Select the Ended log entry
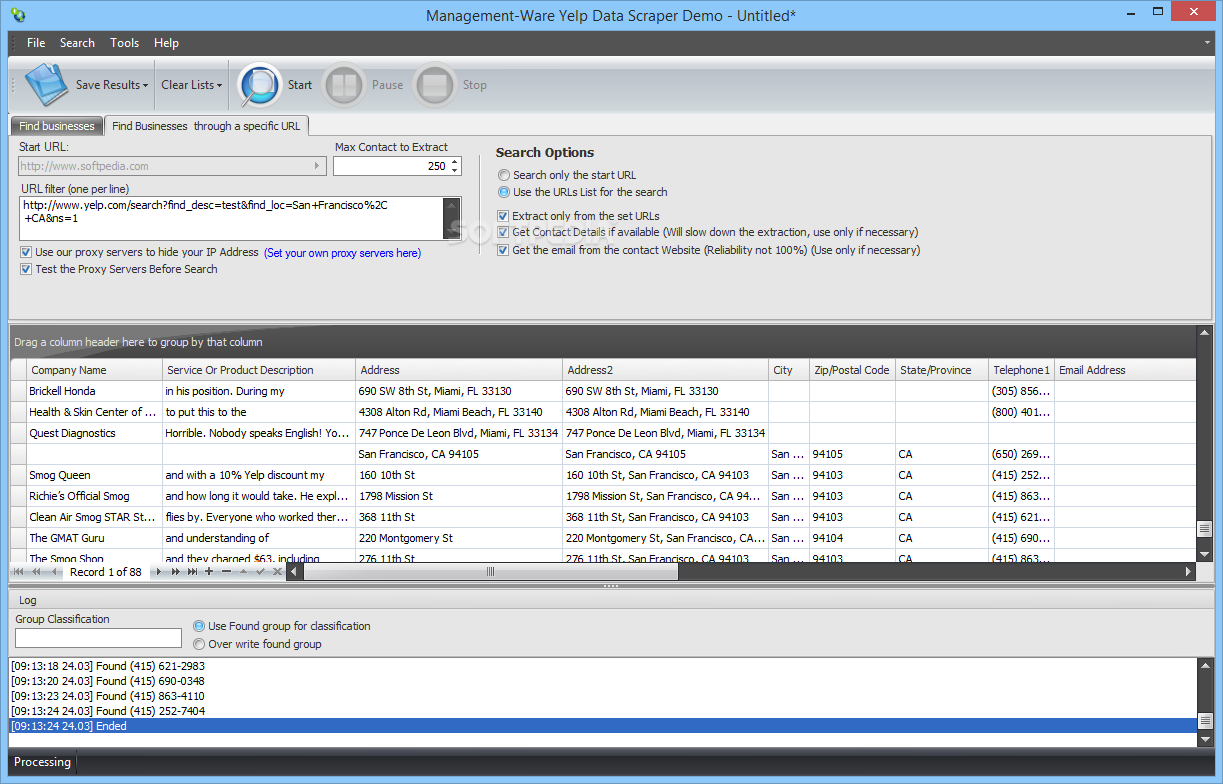The image size is (1223, 784). click(603, 726)
